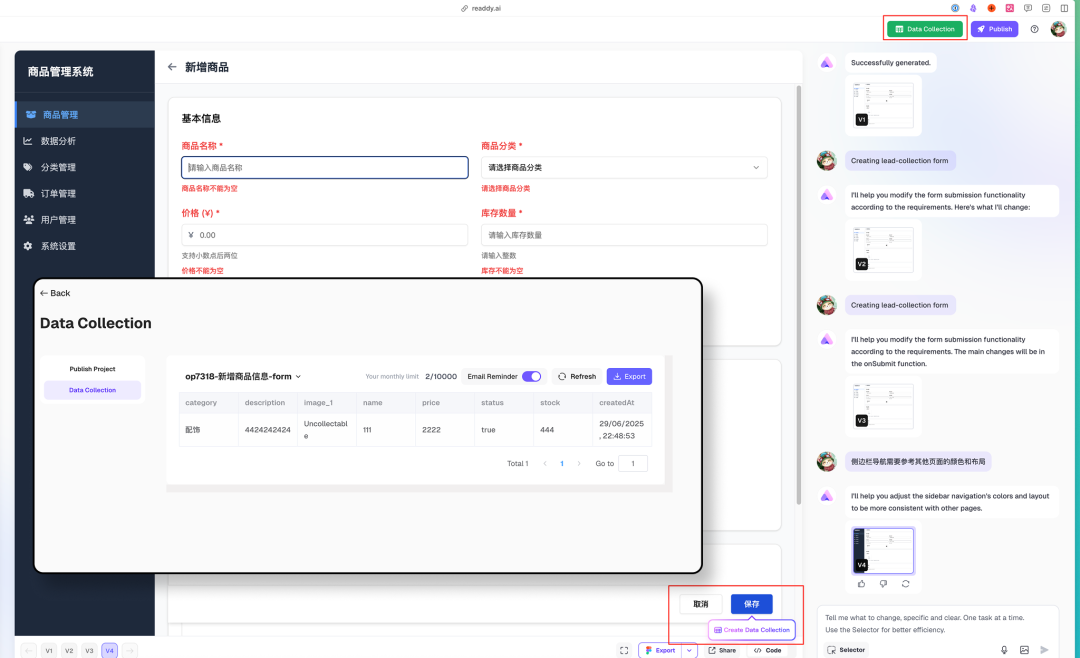Open the user profile avatar top right
This screenshot has height=658, width=1080.
coord(1058,29)
